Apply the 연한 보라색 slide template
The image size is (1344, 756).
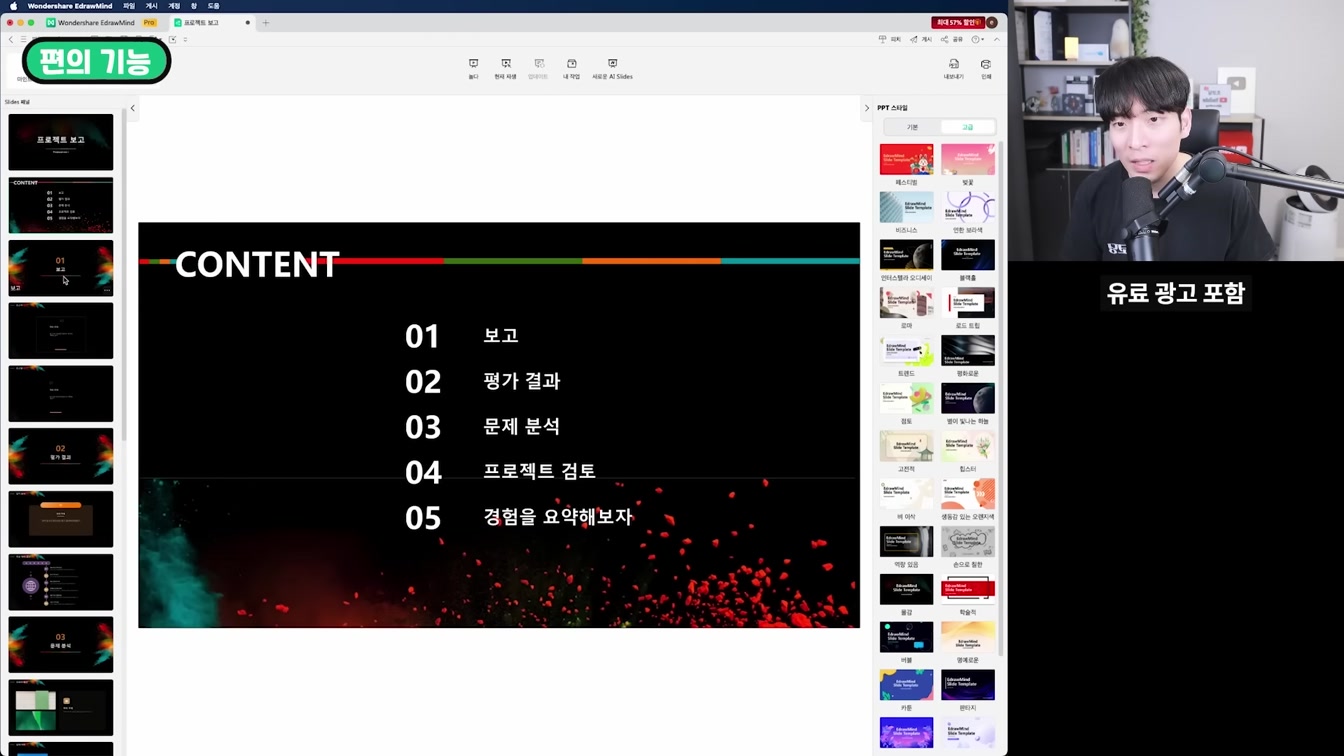pyautogui.click(x=968, y=208)
